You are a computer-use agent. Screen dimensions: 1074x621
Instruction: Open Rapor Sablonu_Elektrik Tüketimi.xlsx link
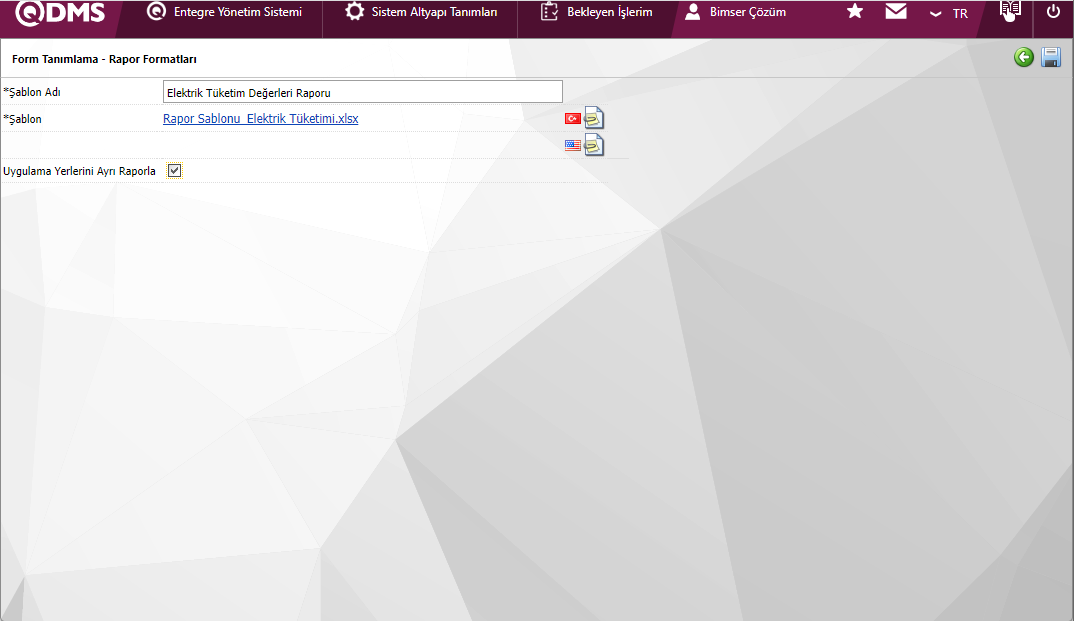260,118
